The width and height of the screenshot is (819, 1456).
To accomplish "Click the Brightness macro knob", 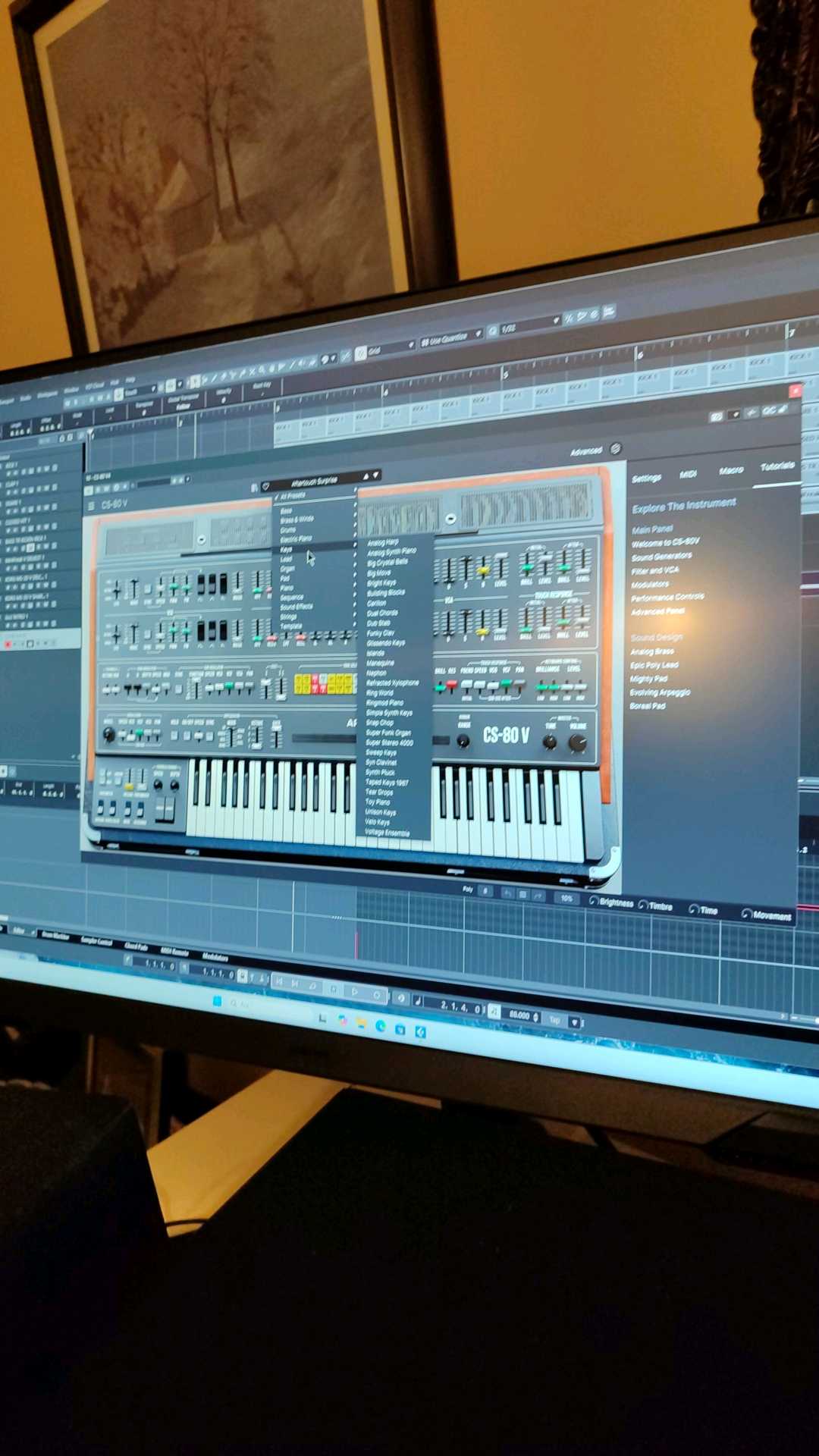I will tap(594, 901).
